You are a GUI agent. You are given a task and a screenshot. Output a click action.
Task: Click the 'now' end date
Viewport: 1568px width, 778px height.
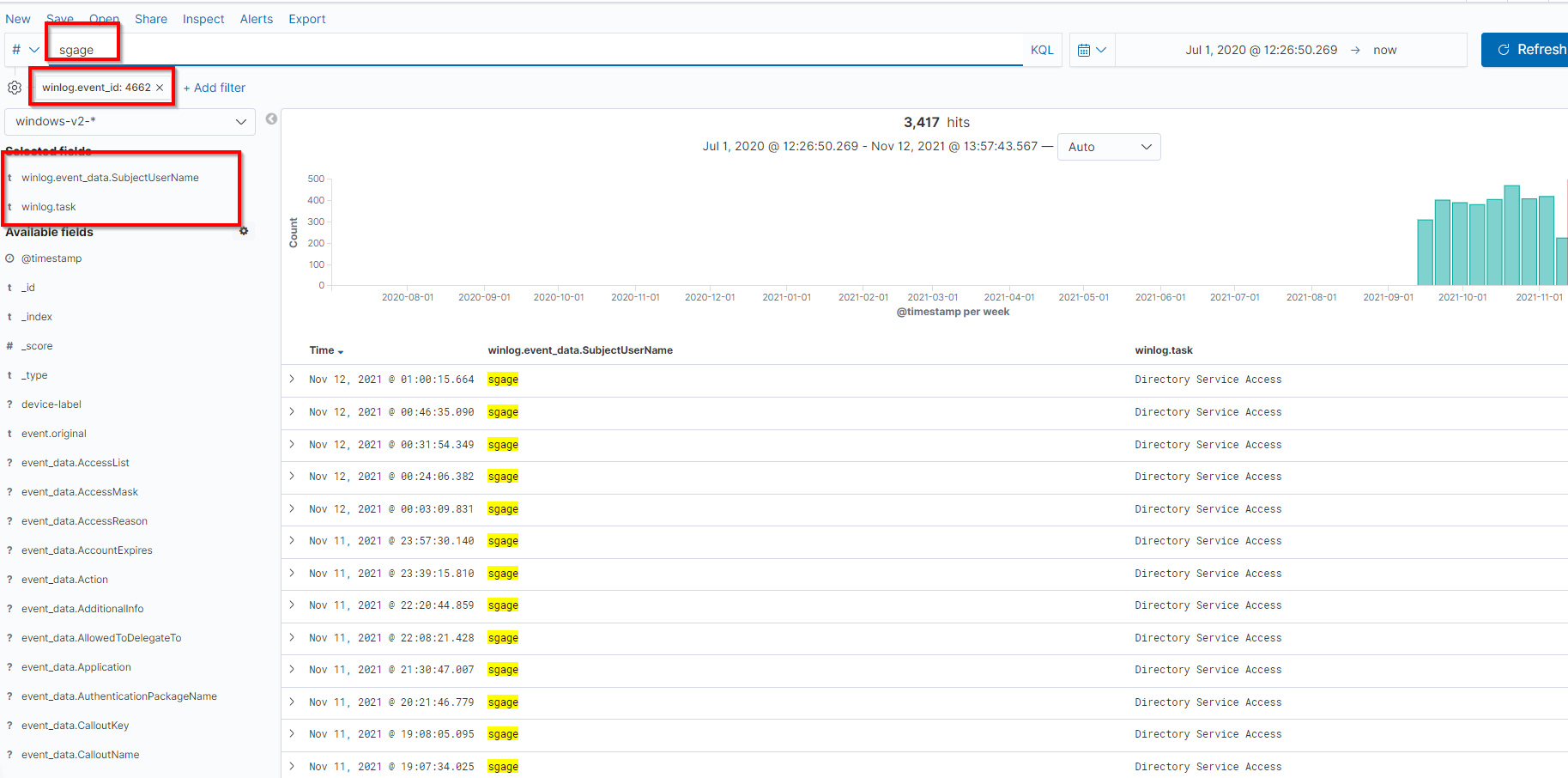[x=1384, y=50]
